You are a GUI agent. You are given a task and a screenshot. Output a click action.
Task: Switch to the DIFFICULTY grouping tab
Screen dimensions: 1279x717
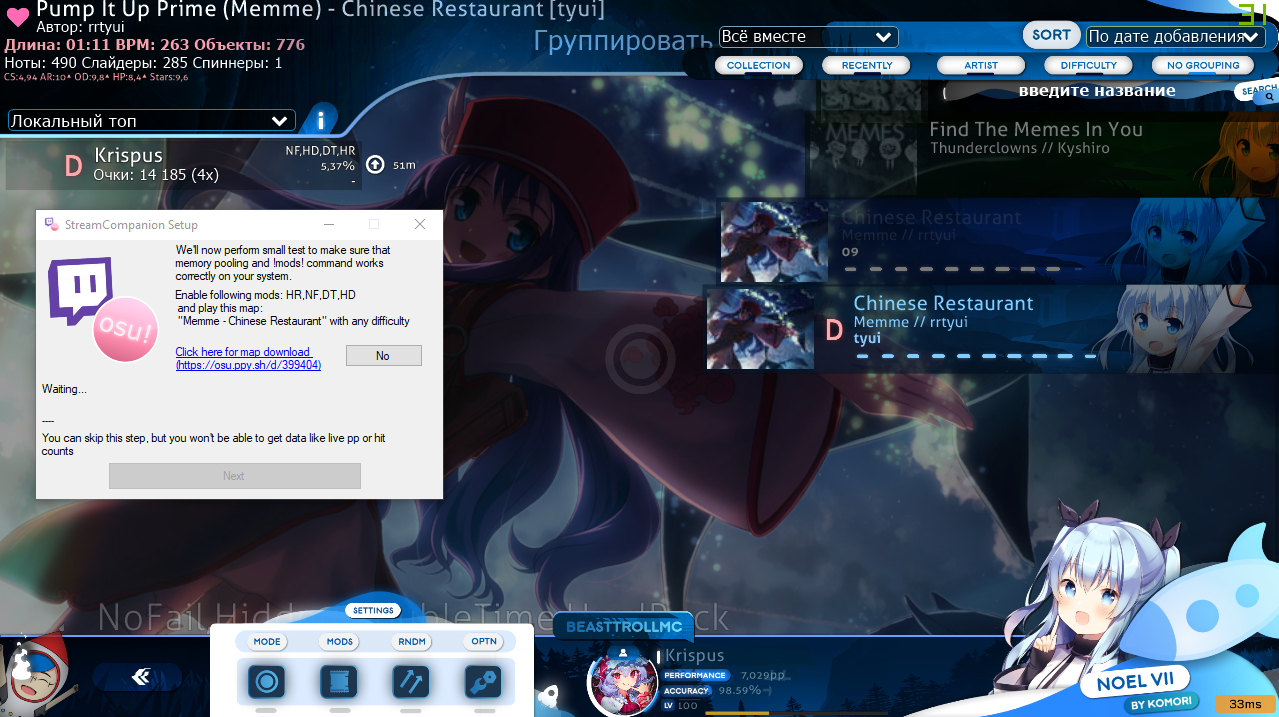(x=1088, y=66)
